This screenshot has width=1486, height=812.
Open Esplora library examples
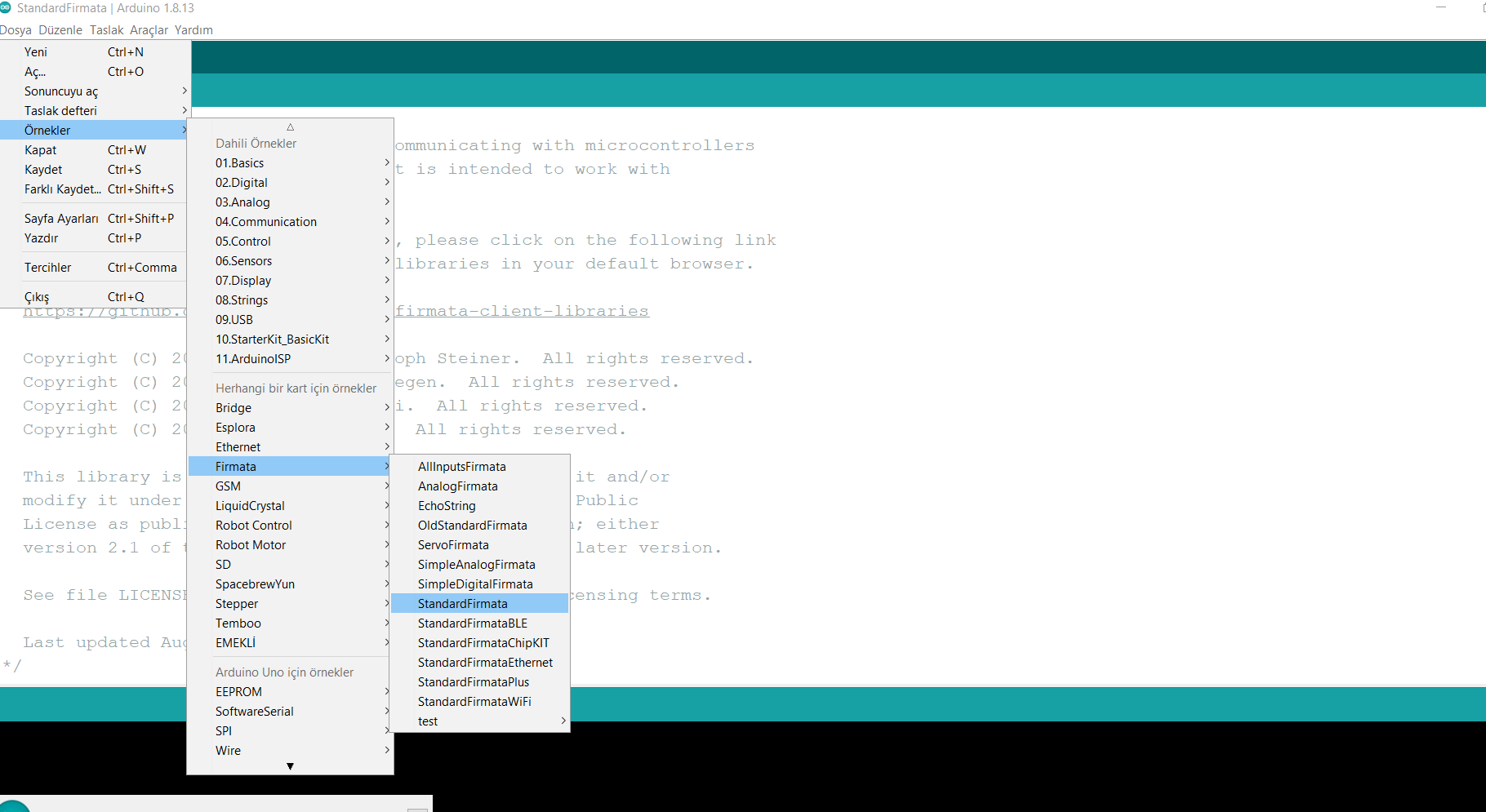(x=291, y=428)
